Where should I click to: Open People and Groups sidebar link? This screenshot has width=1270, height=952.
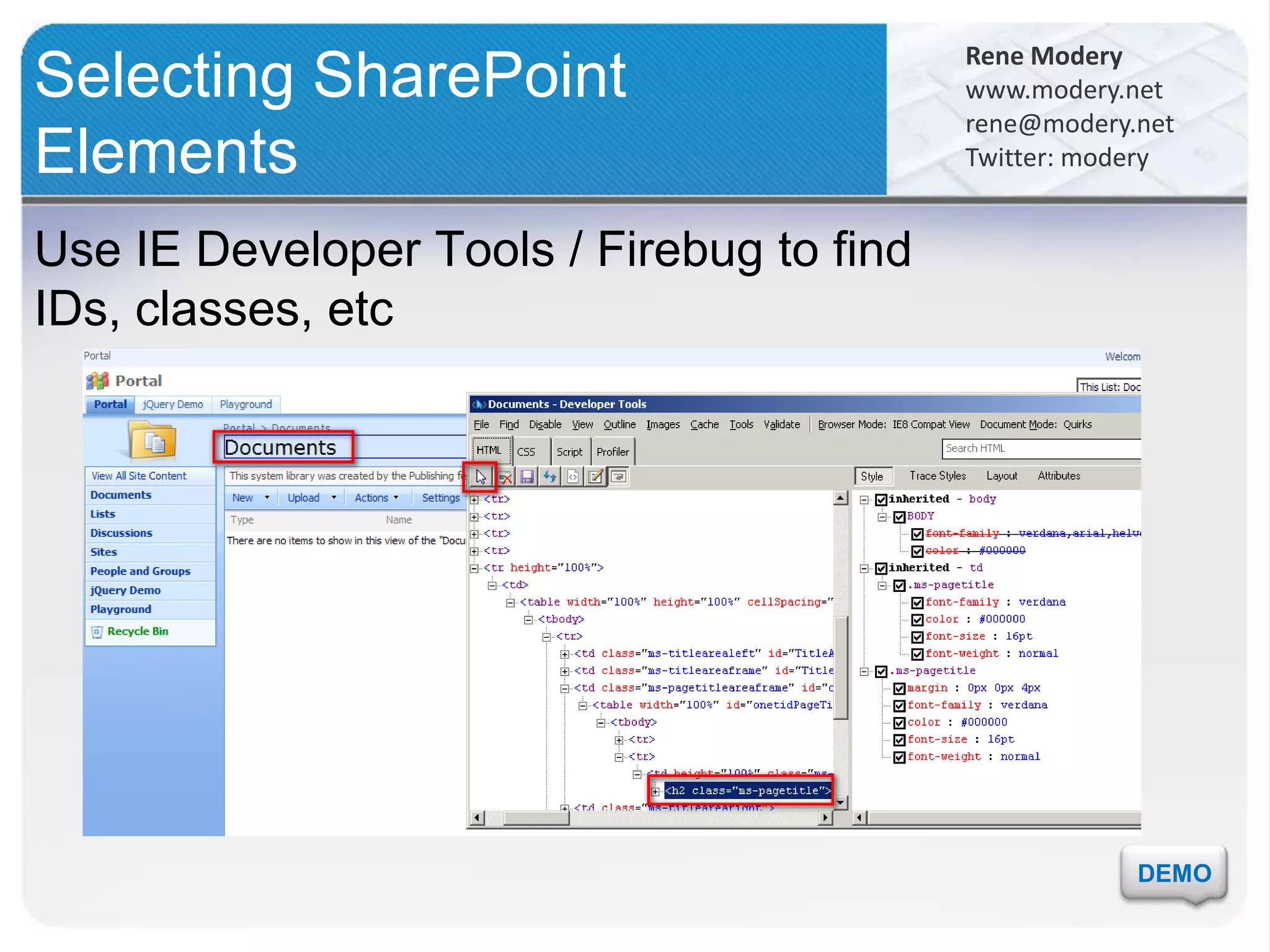[x=140, y=571]
